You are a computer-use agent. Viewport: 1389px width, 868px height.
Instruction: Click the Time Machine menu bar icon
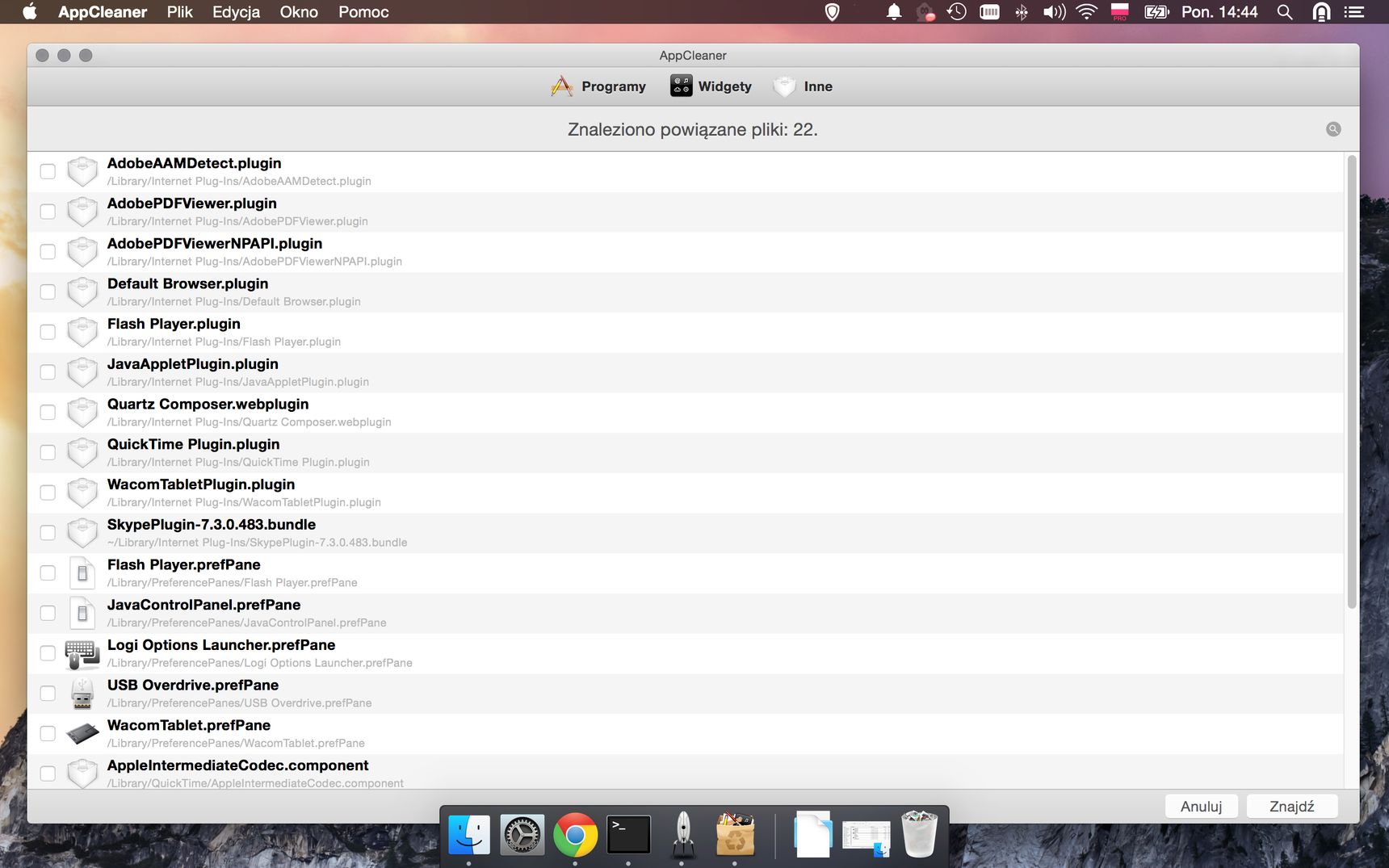point(957,12)
